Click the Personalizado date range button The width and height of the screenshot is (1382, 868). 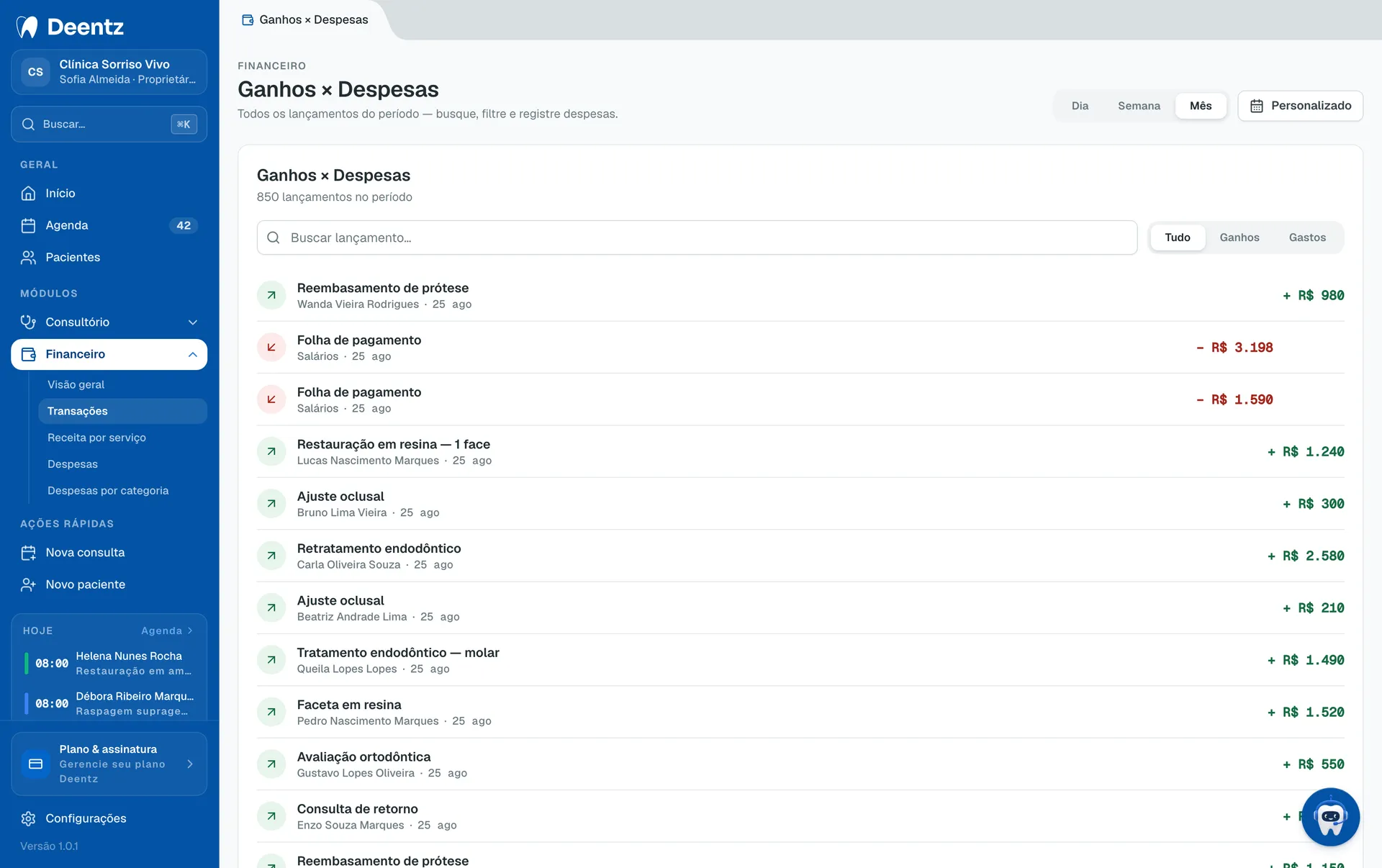[x=1300, y=106]
